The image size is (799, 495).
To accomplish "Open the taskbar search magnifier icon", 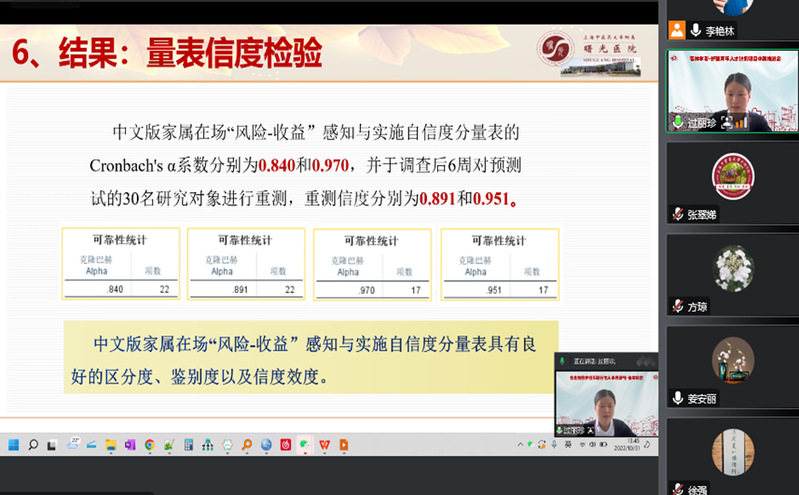I will tap(32, 445).
